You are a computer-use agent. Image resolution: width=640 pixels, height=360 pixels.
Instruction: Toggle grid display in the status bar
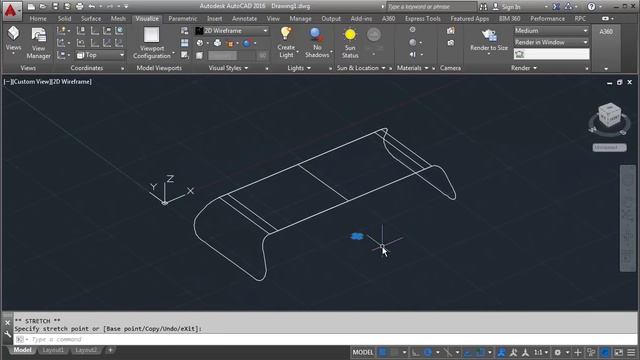[382, 352]
